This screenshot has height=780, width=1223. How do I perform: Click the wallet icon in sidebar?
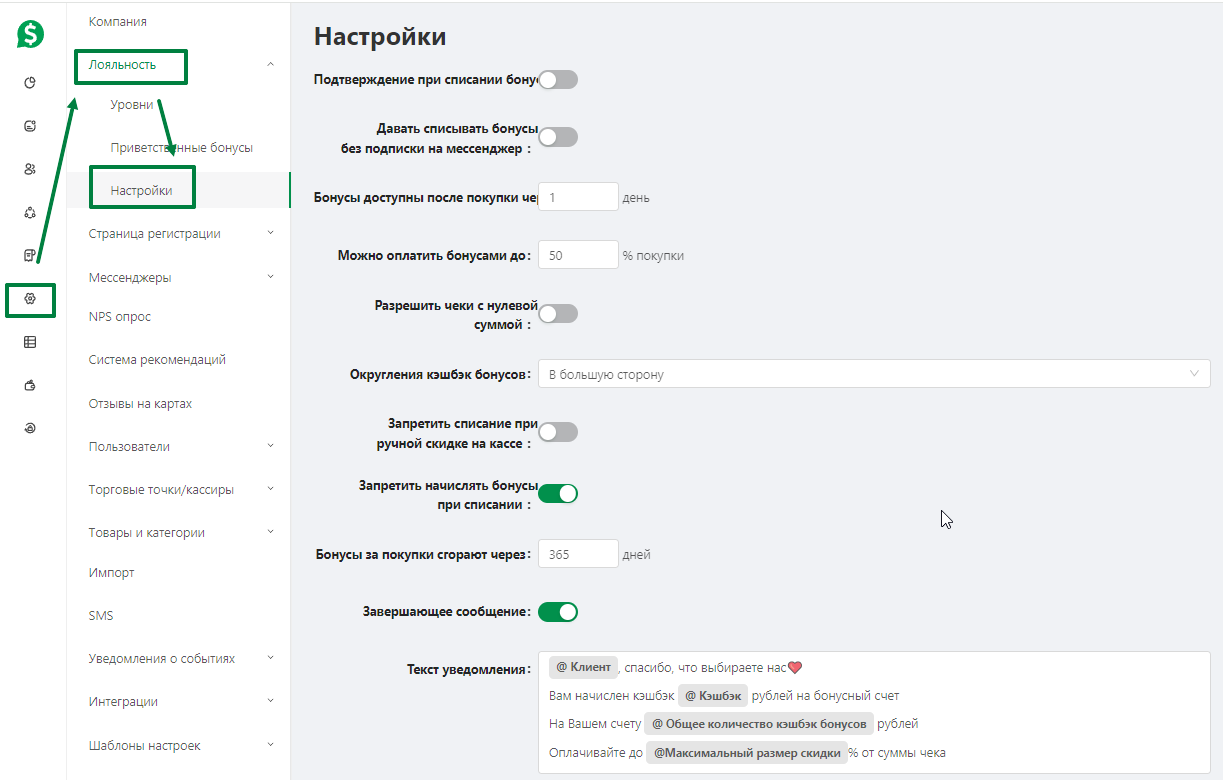click(x=30, y=385)
